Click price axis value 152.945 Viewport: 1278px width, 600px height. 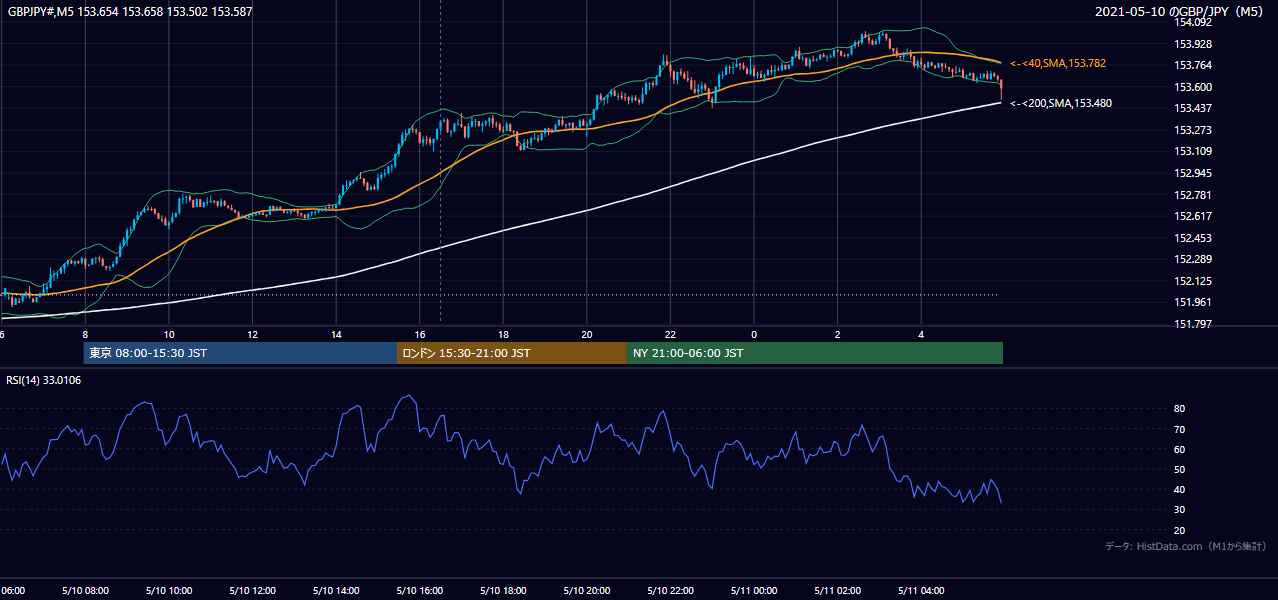[1192, 173]
